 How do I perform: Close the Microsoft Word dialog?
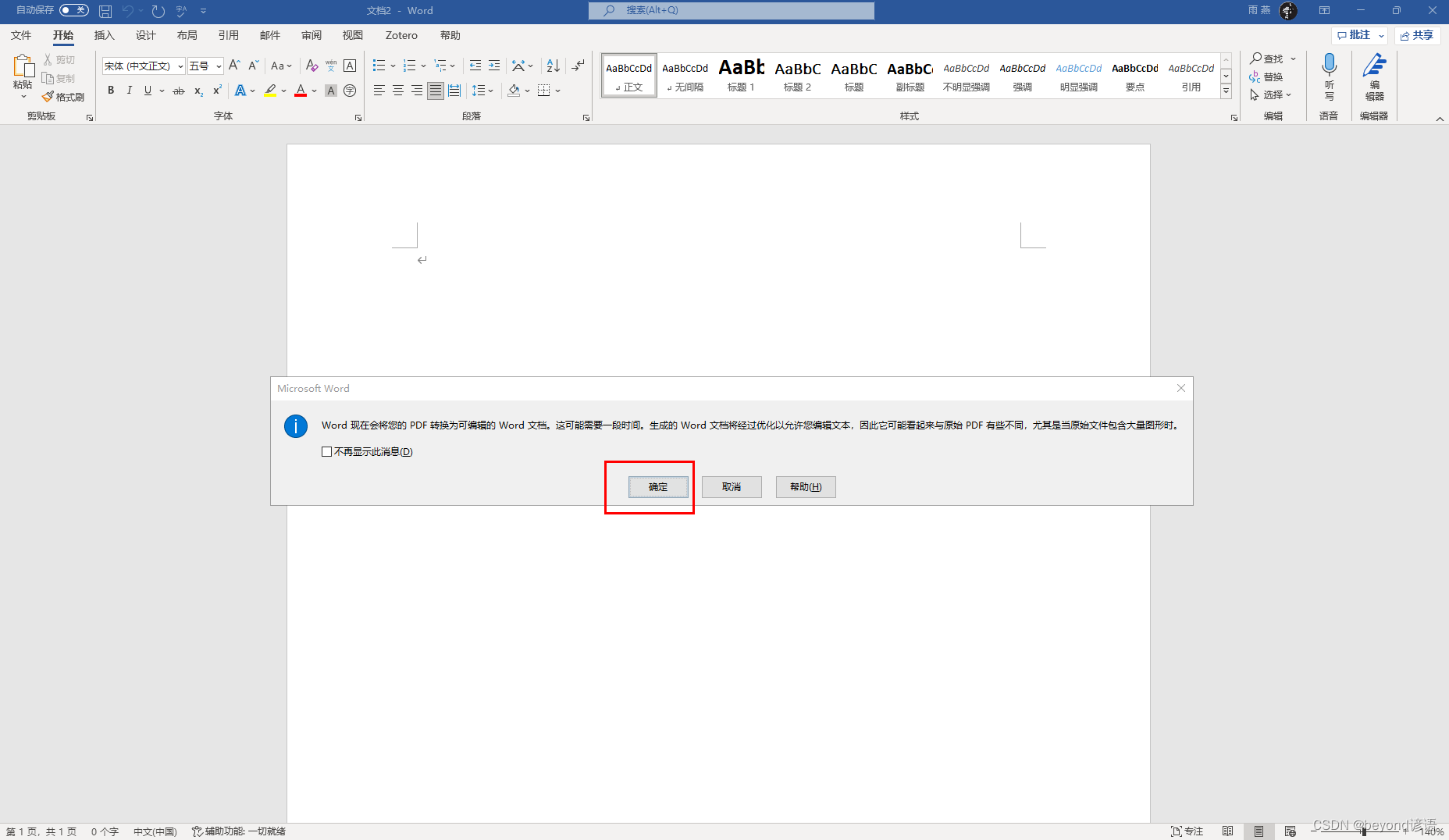[1181, 388]
